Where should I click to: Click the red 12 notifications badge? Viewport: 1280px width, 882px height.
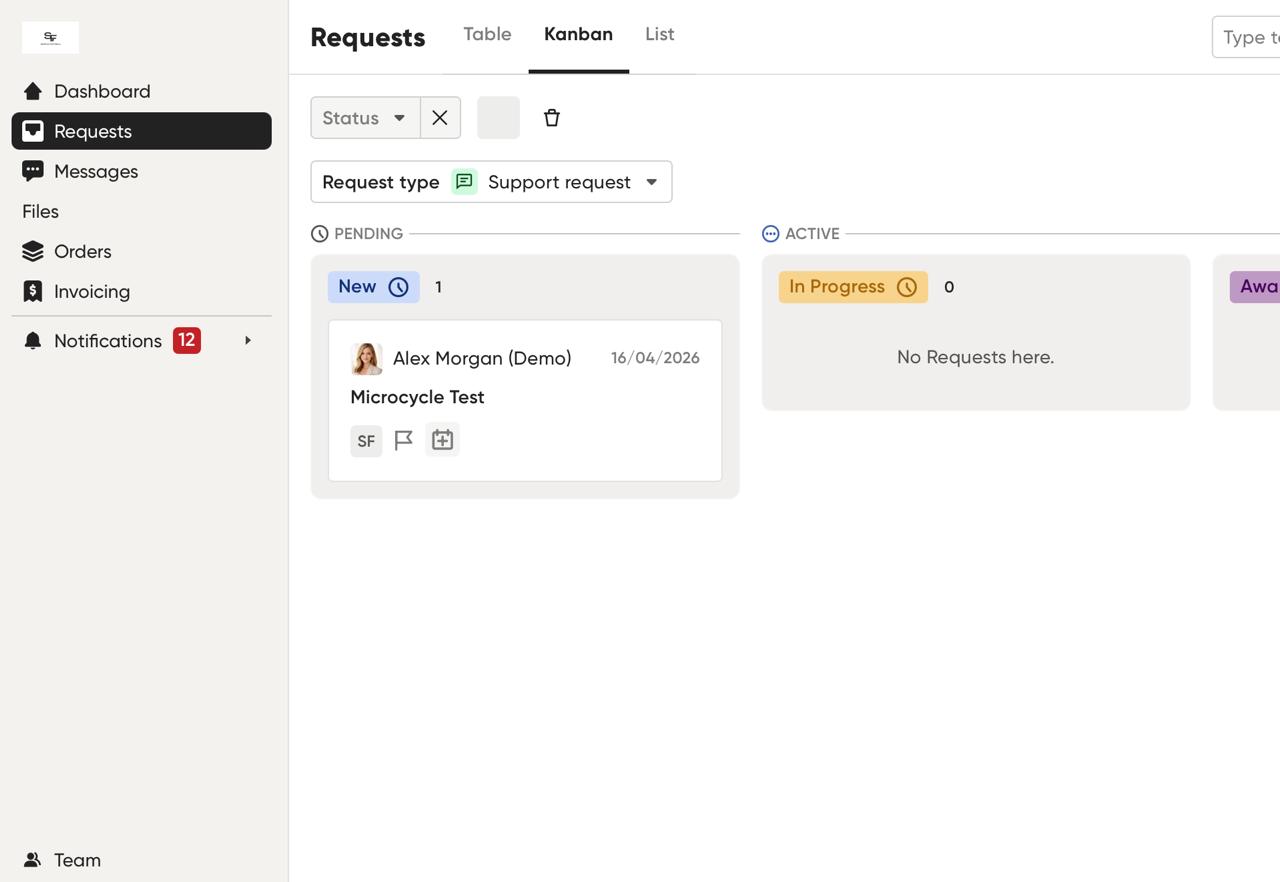click(x=187, y=341)
